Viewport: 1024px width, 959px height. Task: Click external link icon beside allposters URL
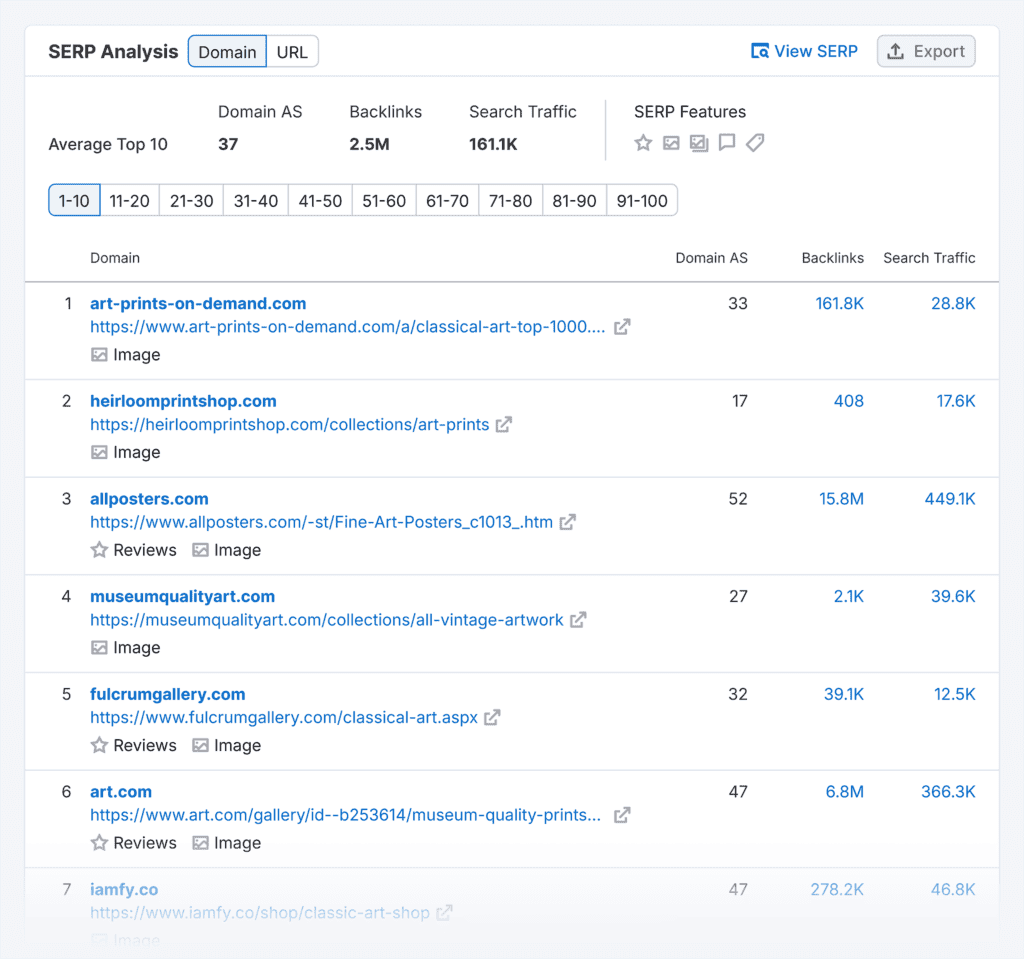click(x=568, y=522)
